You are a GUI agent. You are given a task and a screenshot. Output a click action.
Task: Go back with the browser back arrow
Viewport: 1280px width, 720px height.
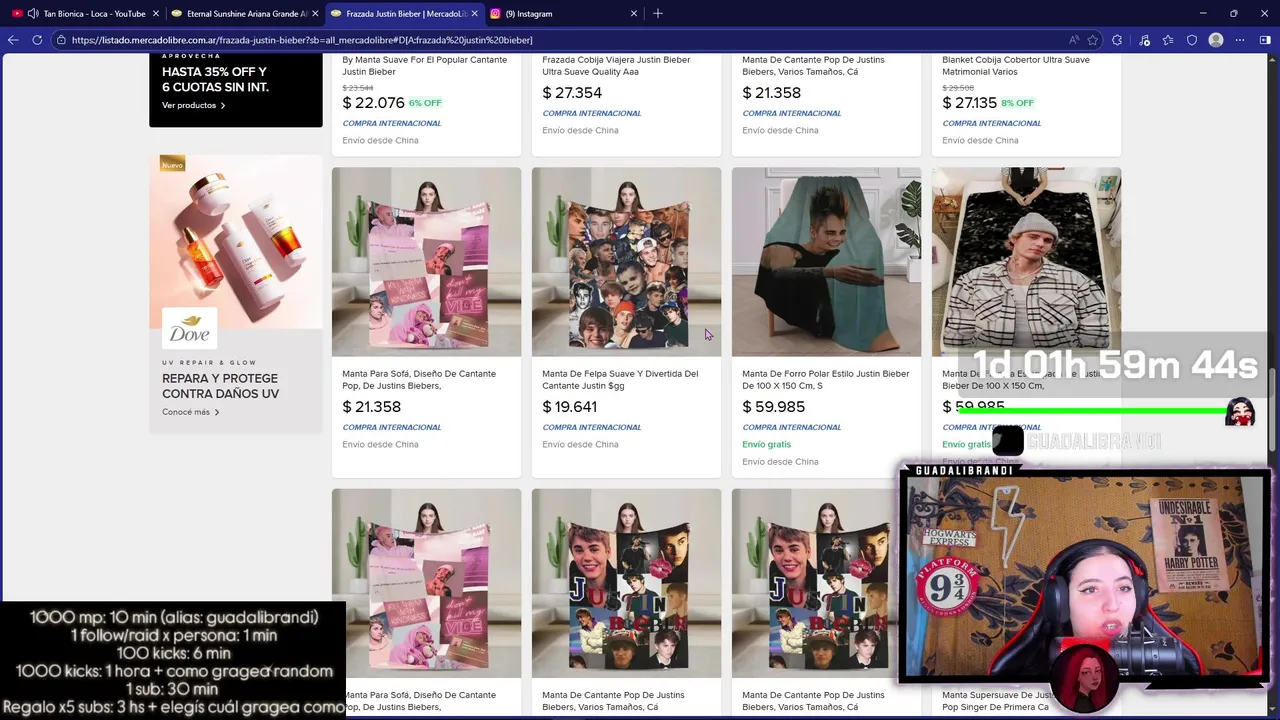[x=13, y=40]
